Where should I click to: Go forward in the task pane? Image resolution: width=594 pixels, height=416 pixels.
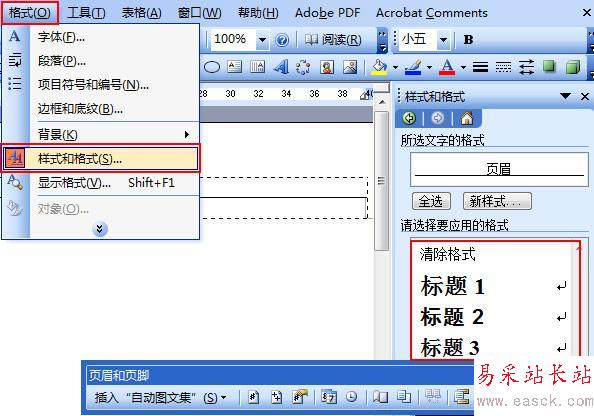coord(438,118)
